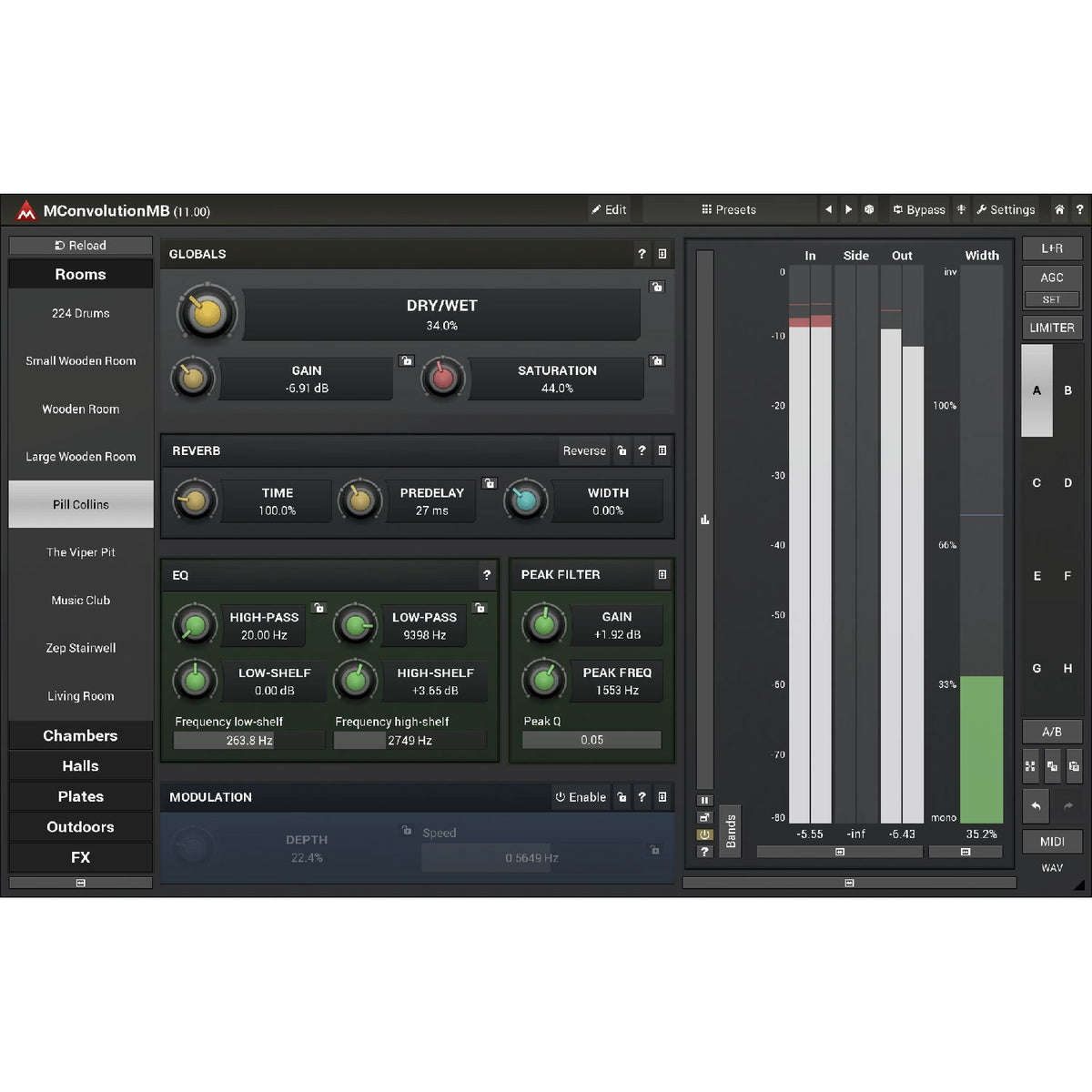1092x1092 pixels.
Task: Click the Peak Q 0.05 field
Action: click(x=591, y=740)
